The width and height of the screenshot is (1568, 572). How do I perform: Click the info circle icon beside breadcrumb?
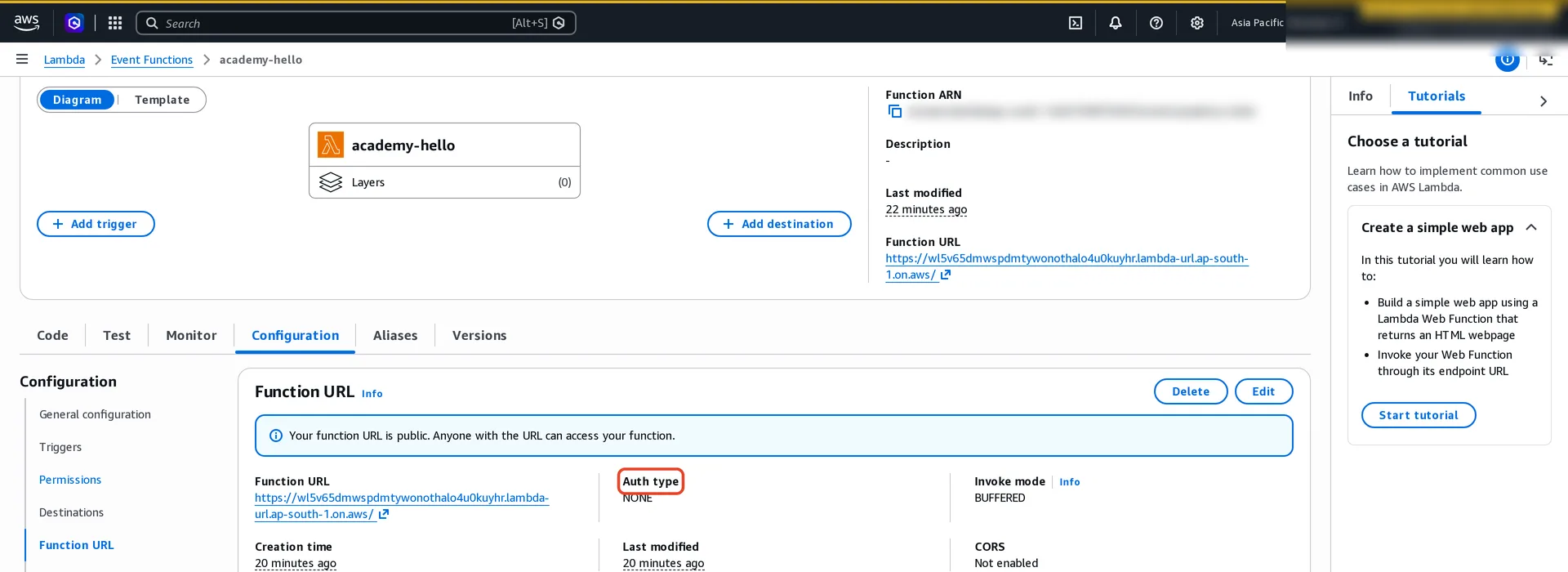click(x=1508, y=60)
